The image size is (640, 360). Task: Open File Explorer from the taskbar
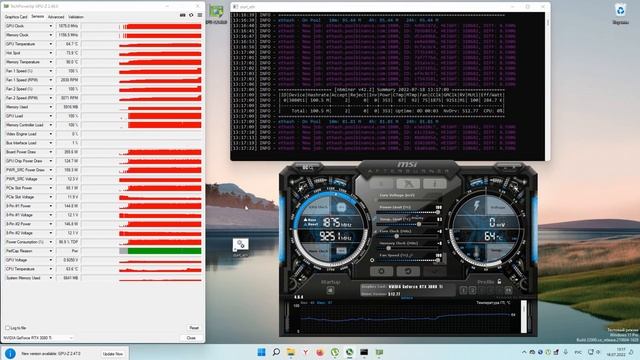291,352
